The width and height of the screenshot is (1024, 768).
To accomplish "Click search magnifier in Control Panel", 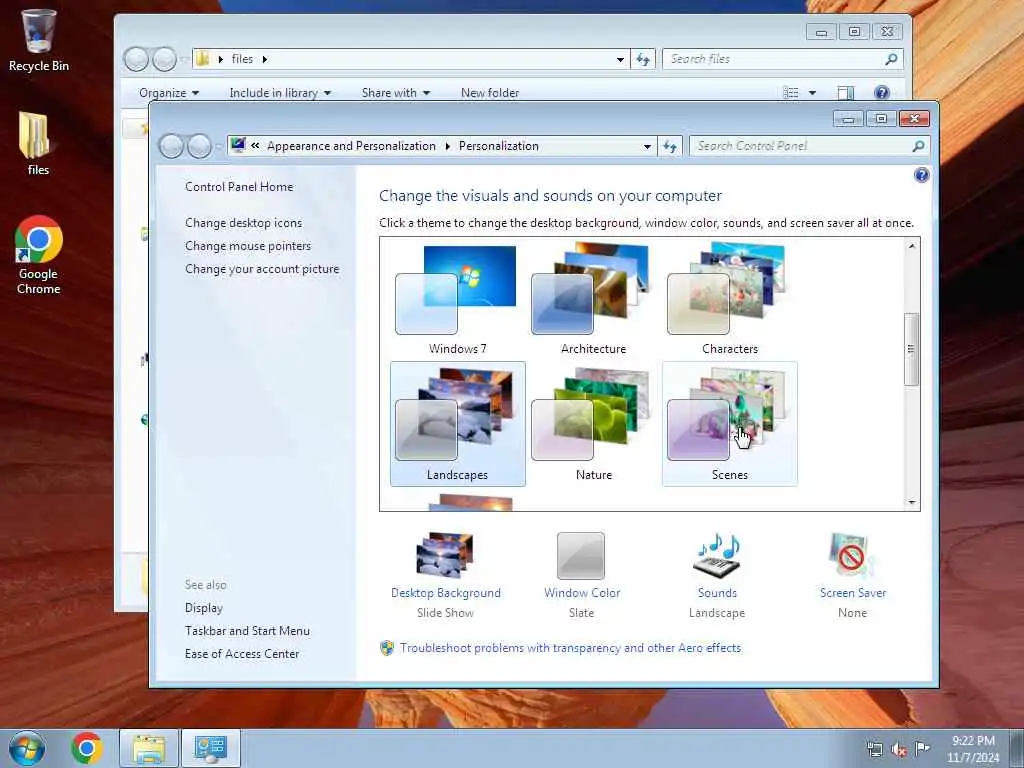I will pyautogui.click(x=918, y=146).
